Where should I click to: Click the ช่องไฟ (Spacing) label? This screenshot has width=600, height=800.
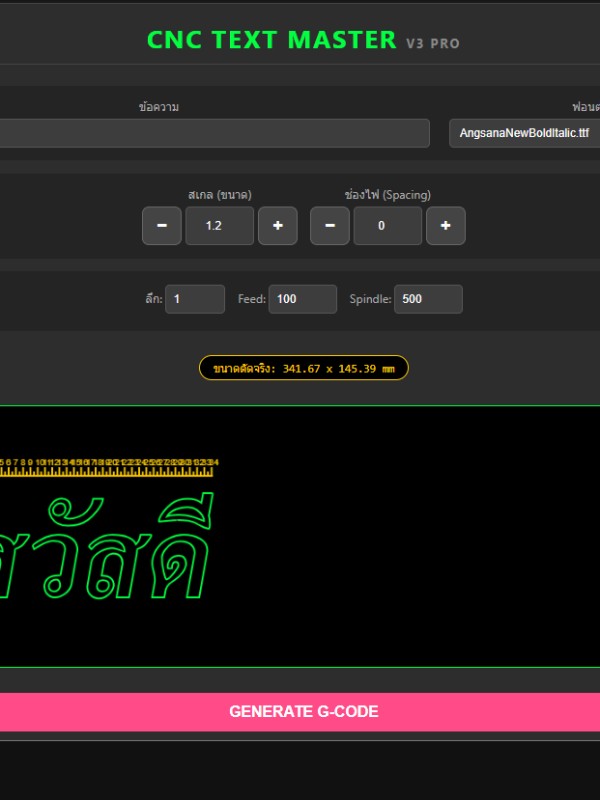387,195
